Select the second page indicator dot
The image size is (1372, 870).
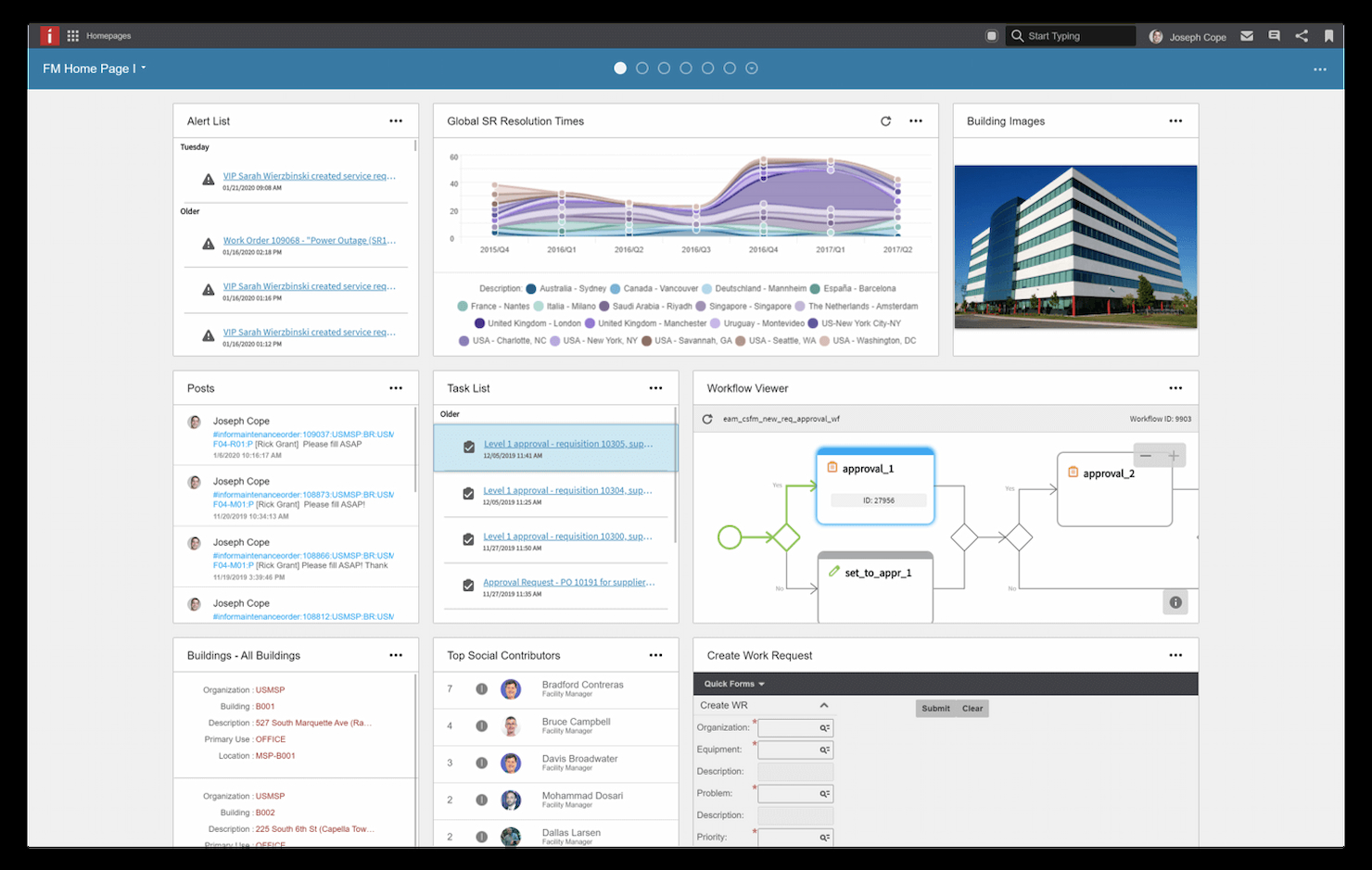point(642,68)
